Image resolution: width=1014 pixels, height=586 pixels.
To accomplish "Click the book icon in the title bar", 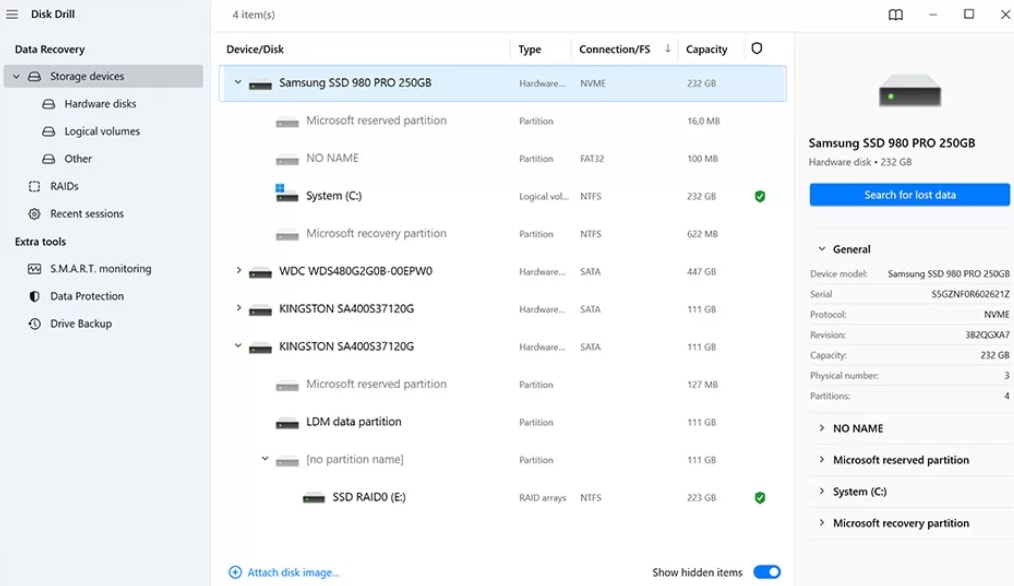I will pos(896,15).
